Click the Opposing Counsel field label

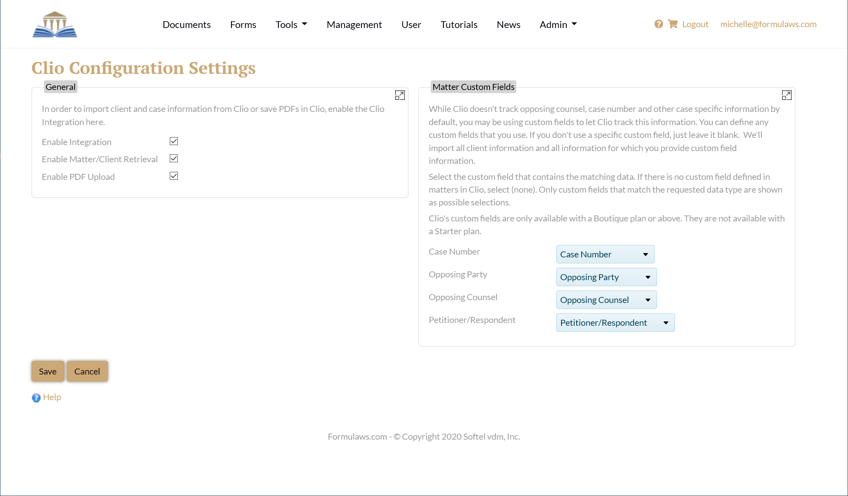(463, 297)
